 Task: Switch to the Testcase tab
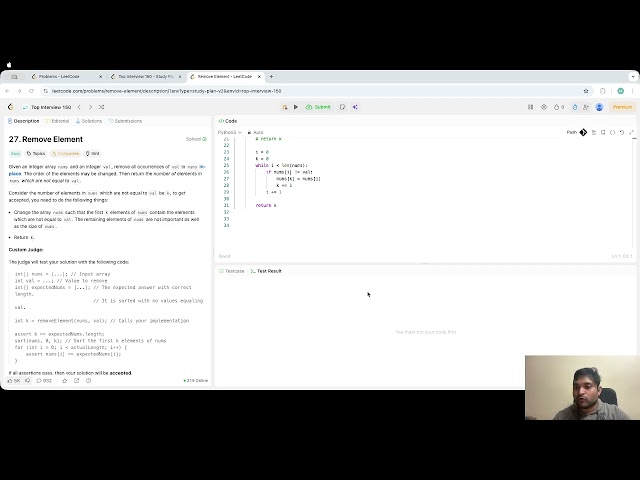coord(231,271)
